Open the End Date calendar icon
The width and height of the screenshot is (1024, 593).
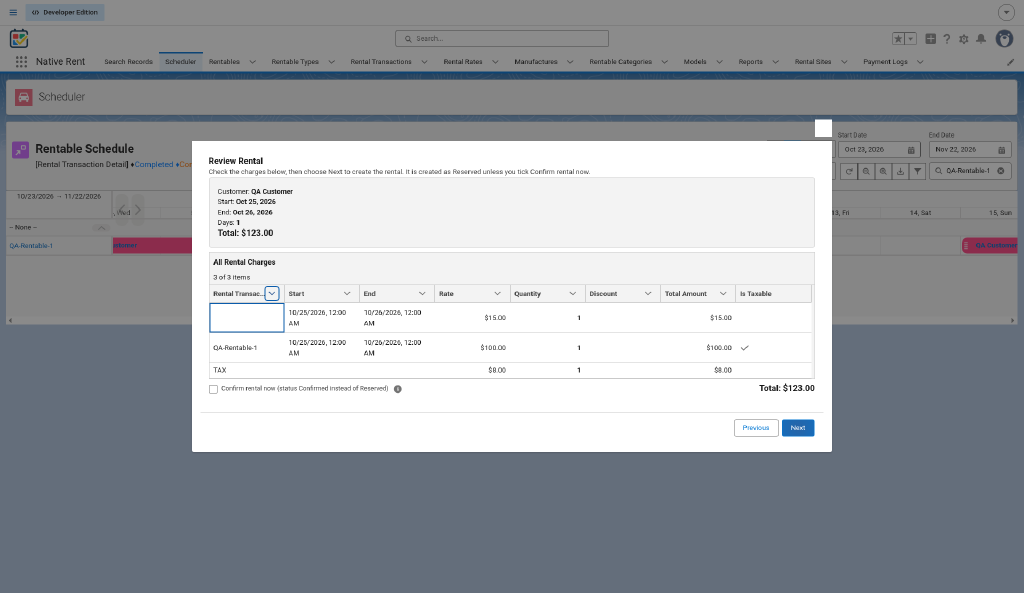[1001, 150]
